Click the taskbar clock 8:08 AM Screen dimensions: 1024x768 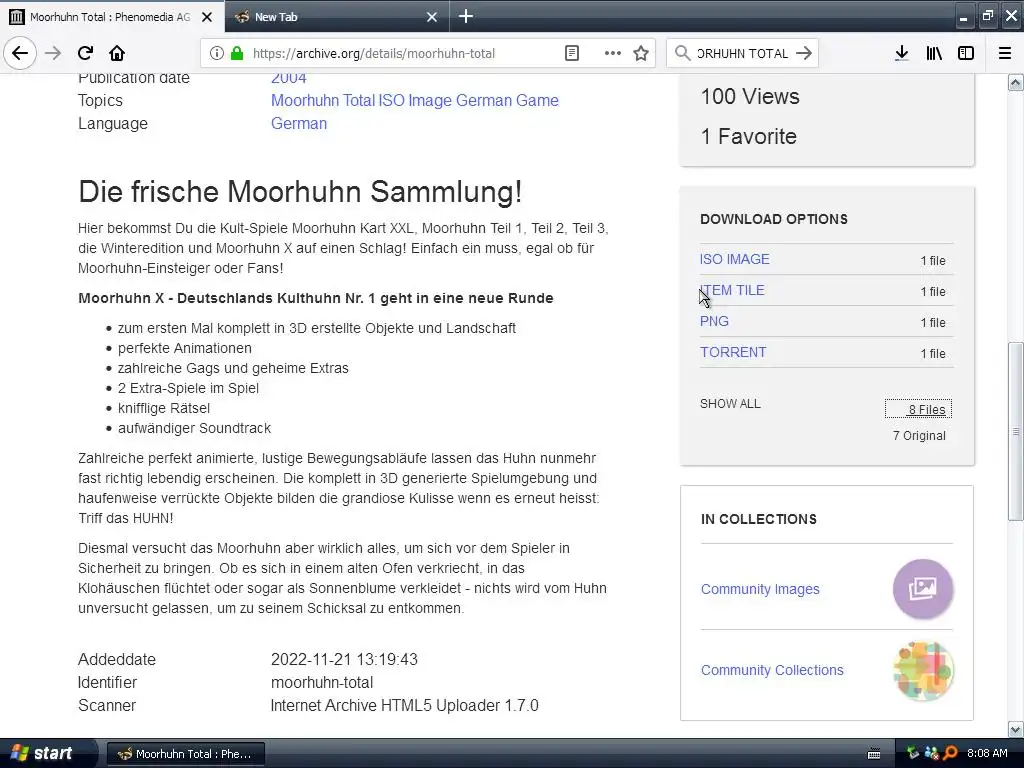987,754
